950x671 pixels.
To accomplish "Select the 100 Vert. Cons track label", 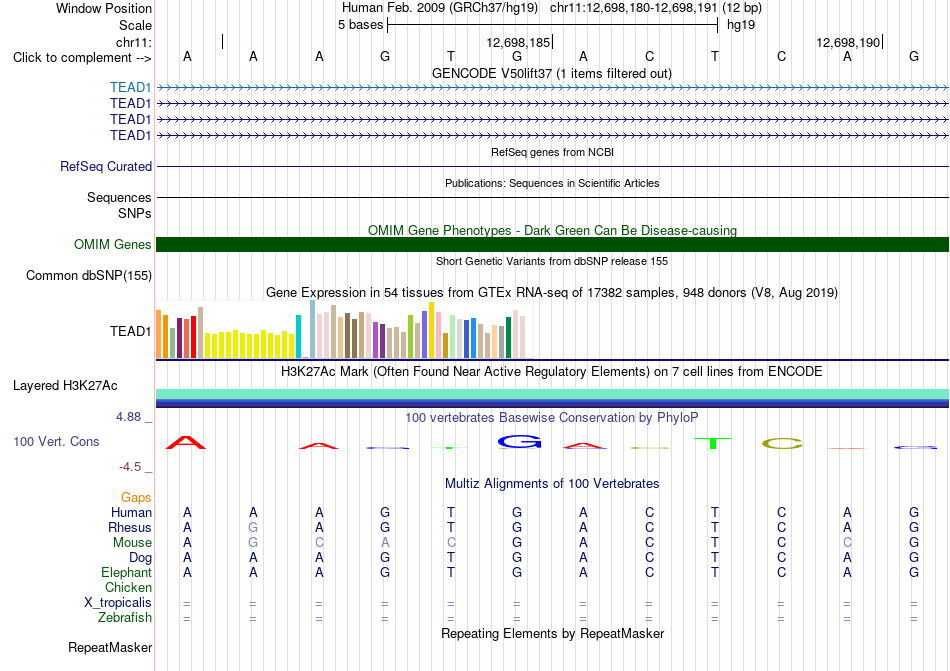I will pos(56,441).
